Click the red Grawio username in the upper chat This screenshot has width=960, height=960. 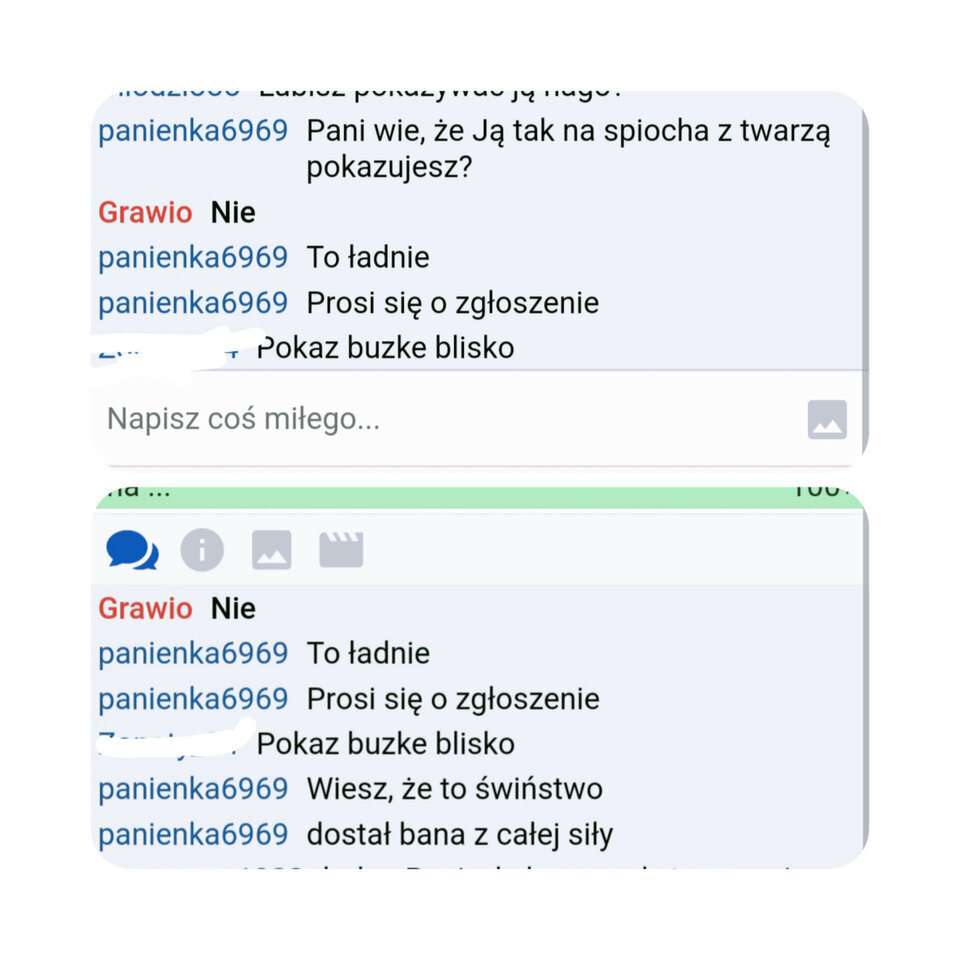145,212
